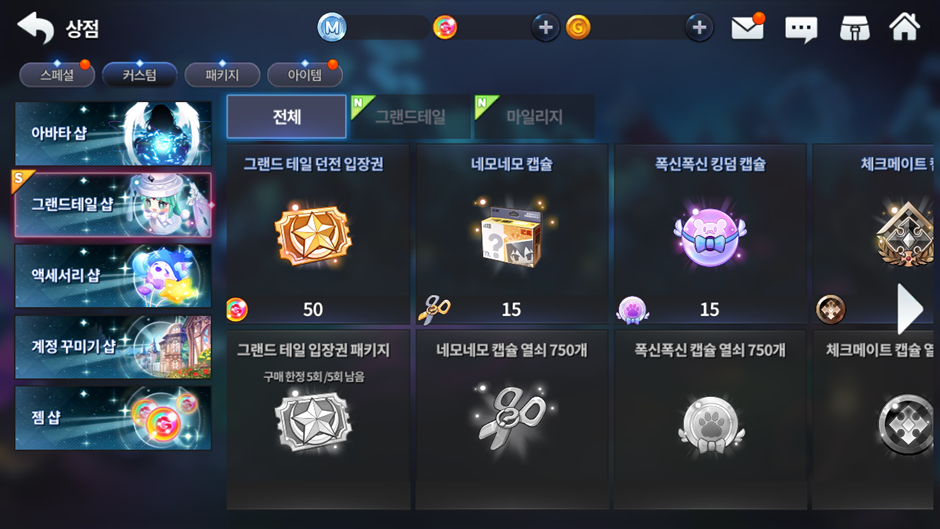Show next items with right arrow
The image size is (940, 529).
909,309
